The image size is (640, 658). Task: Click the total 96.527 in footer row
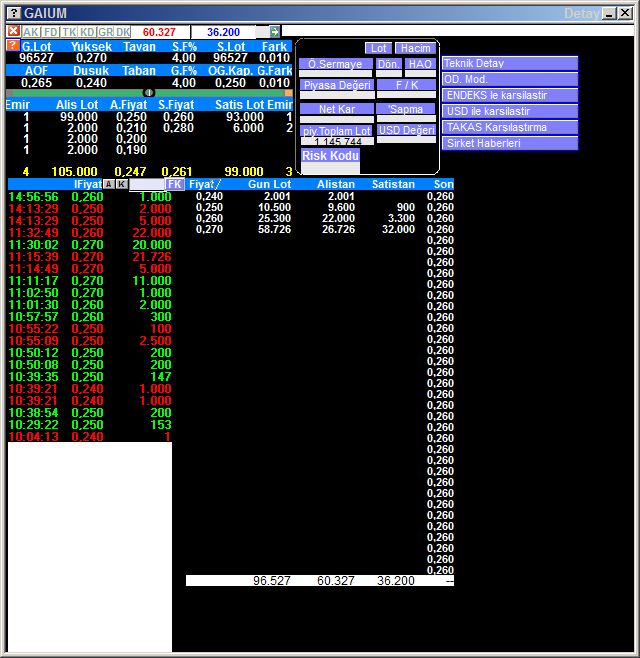click(x=272, y=581)
